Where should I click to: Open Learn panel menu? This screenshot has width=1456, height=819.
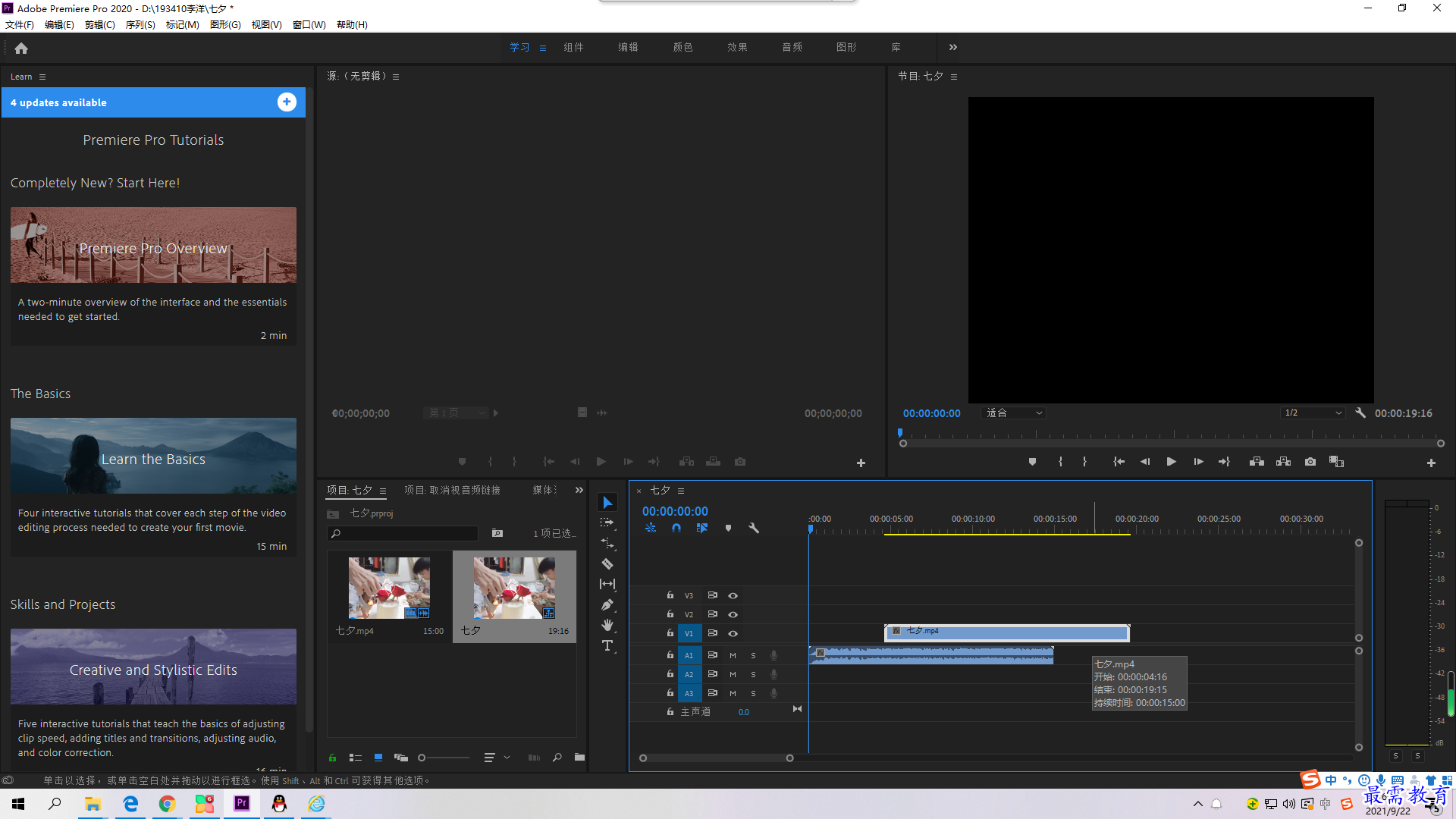coord(42,77)
